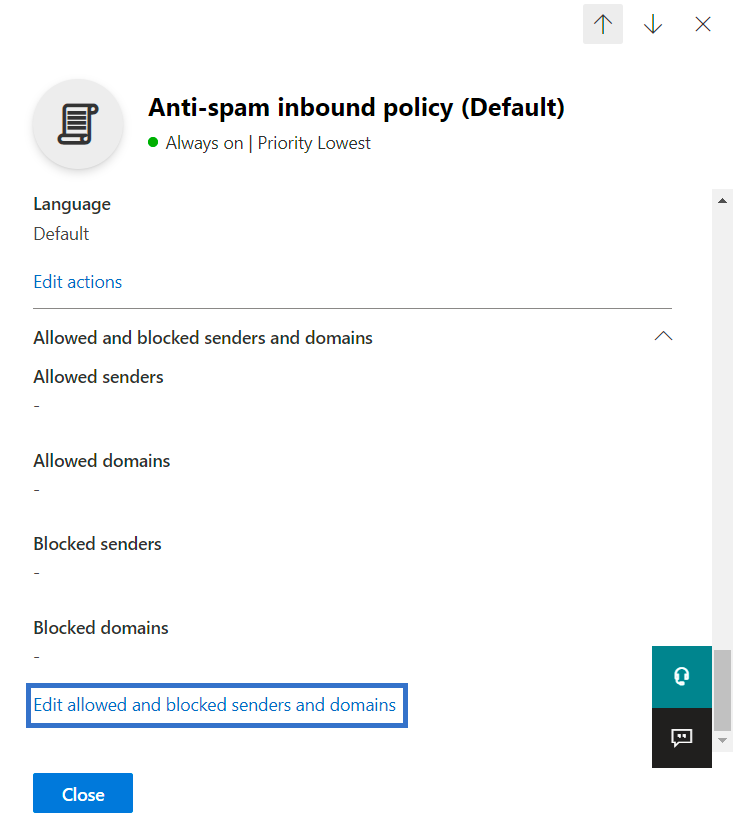The width and height of the screenshot is (733, 821).
Task: Select the Allowed senders dash placeholder
Action: [36, 405]
